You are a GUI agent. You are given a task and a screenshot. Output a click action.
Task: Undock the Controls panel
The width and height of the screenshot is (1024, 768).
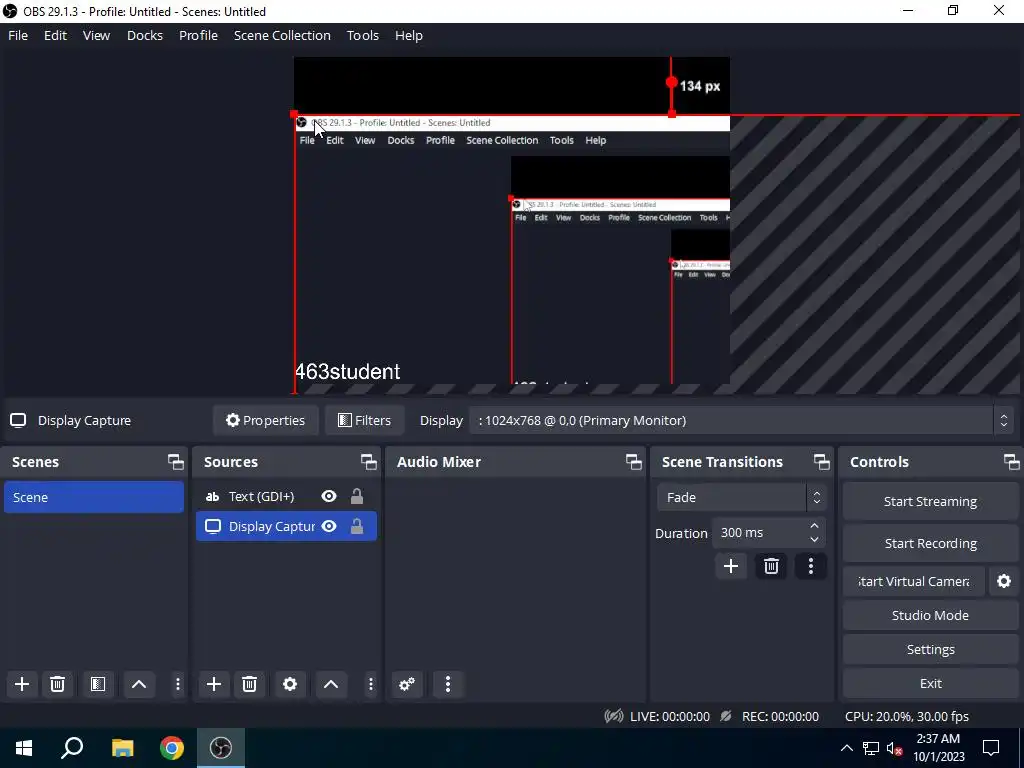click(x=1012, y=462)
